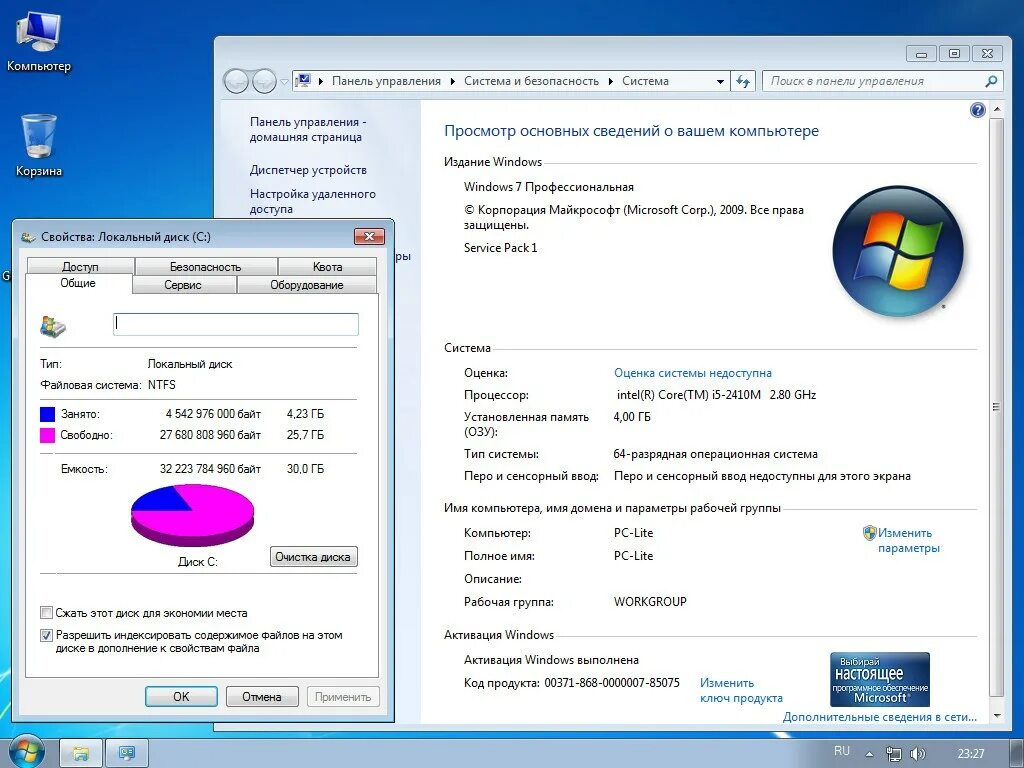Image resolution: width=1024 pixels, height=768 pixels.
Task: Close the disk properties dialog
Action: 369,236
